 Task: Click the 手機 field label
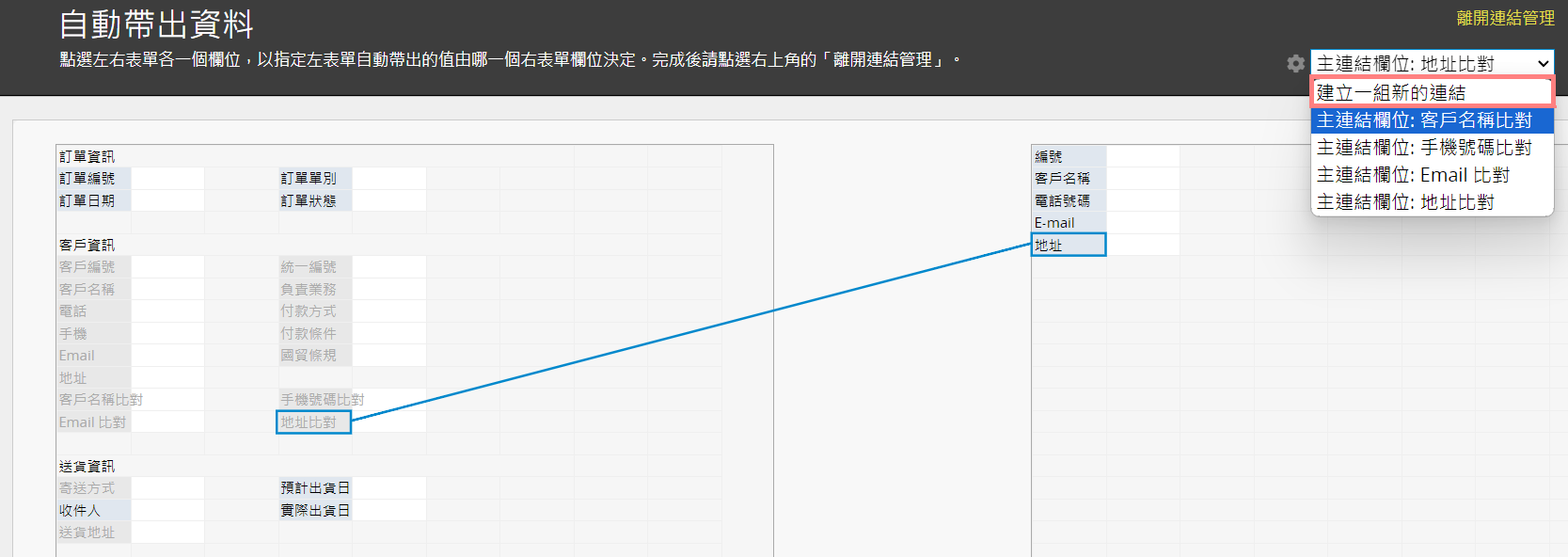[x=94, y=333]
